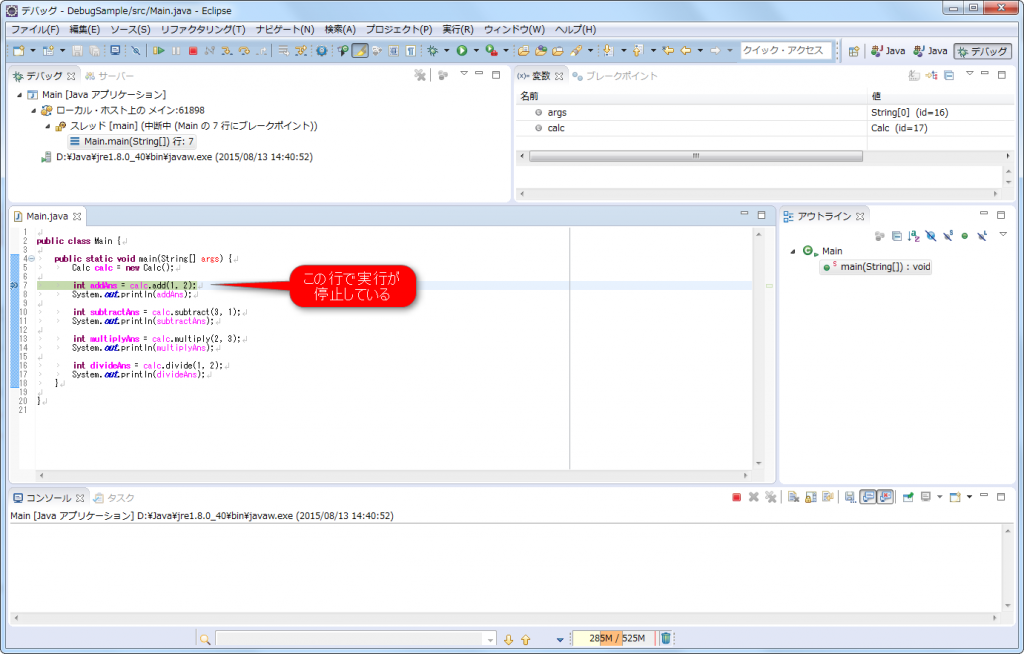Click the Suspend (pause) debug icon
The height and width of the screenshot is (654, 1024).
tap(175, 48)
